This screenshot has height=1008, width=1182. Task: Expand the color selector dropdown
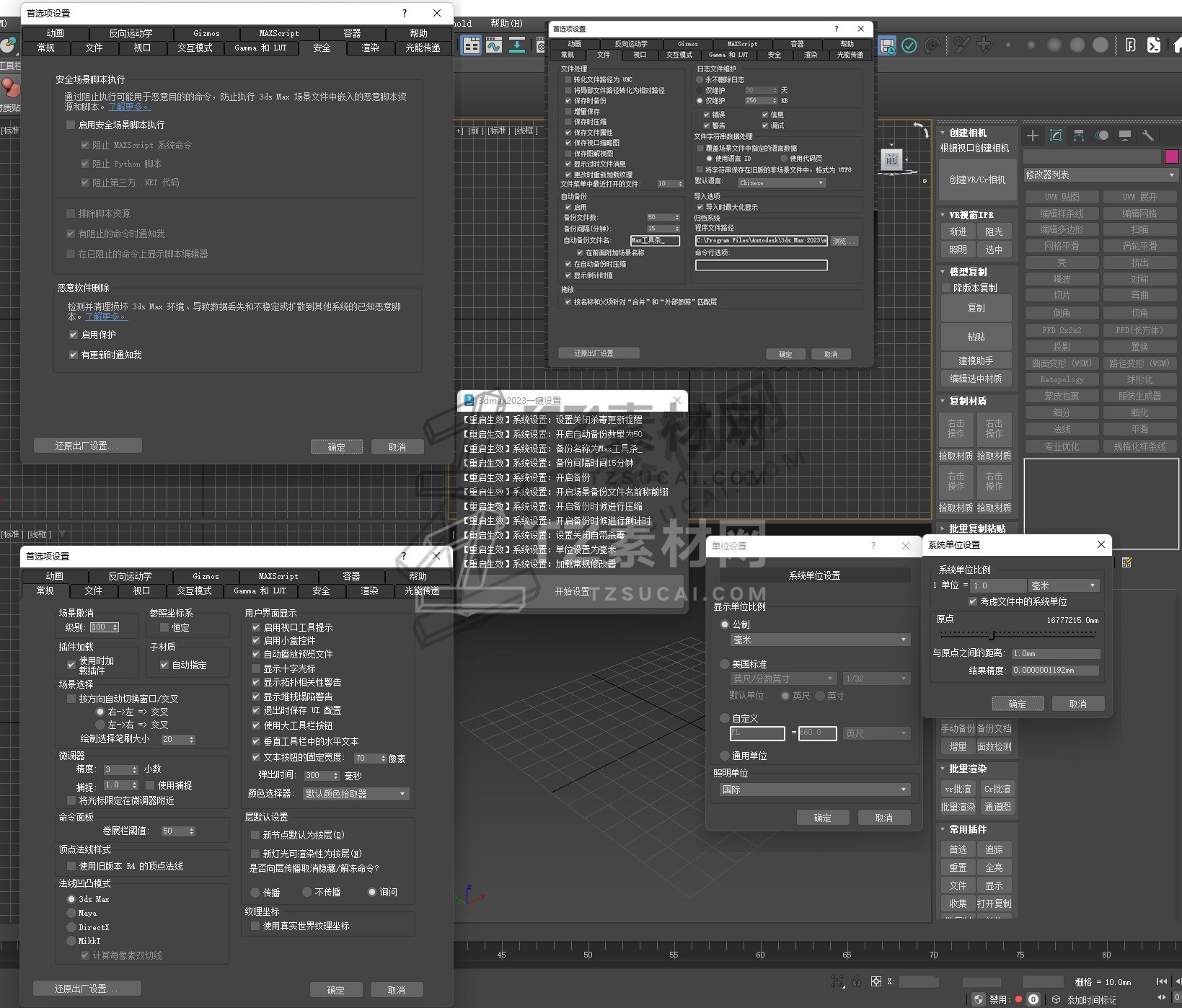pyautogui.click(x=356, y=794)
